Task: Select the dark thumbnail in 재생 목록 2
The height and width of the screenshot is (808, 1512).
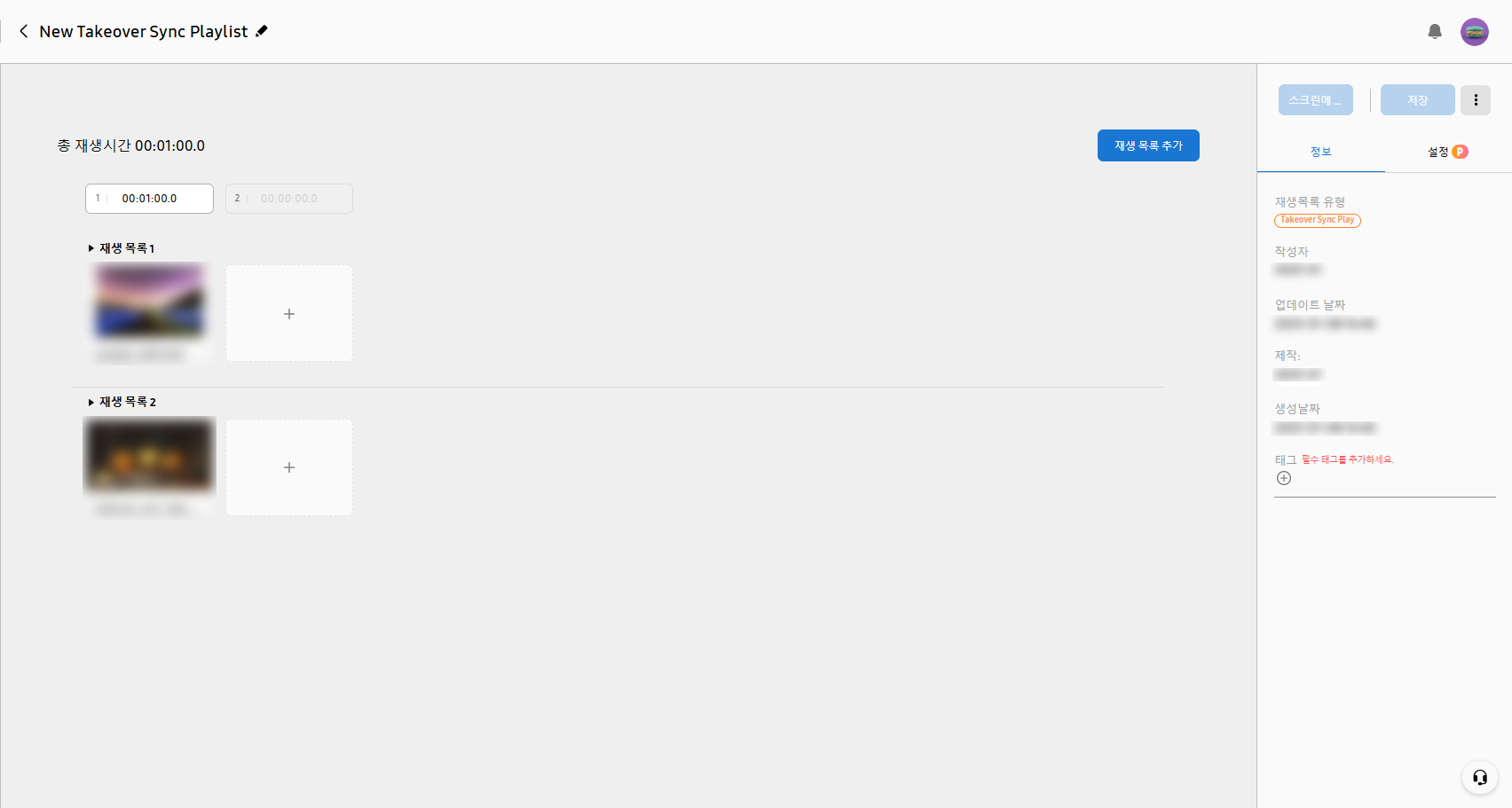Action: pyautogui.click(x=149, y=456)
